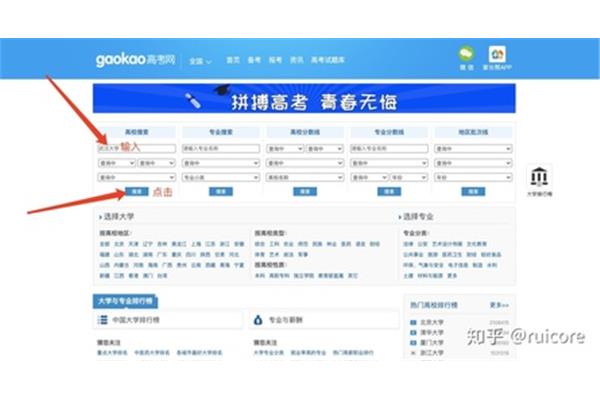Open the APP download icon in header
This screenshot has height=400, width=600.
(x=497, y=54)
